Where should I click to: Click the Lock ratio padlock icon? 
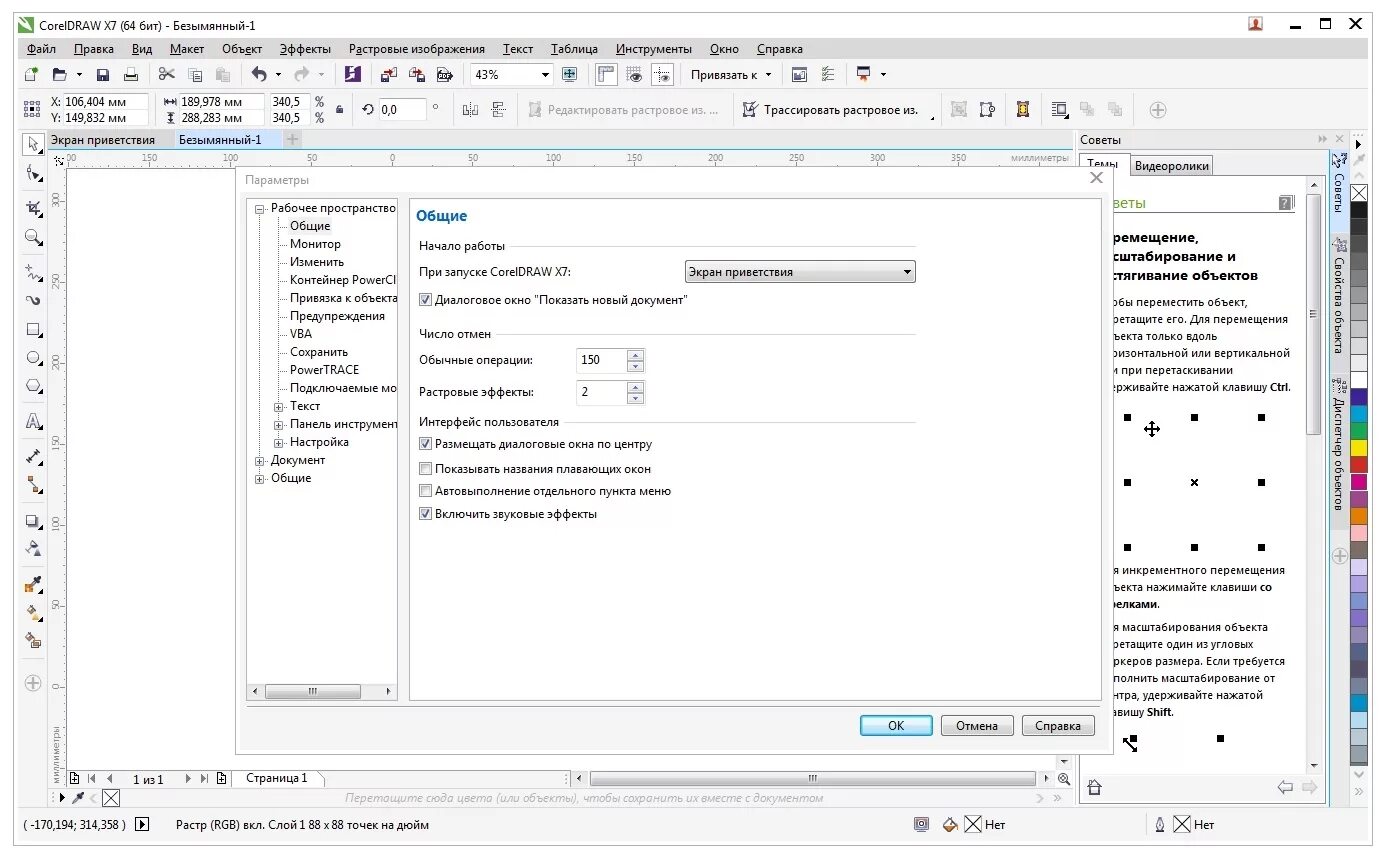click(339, 110)
